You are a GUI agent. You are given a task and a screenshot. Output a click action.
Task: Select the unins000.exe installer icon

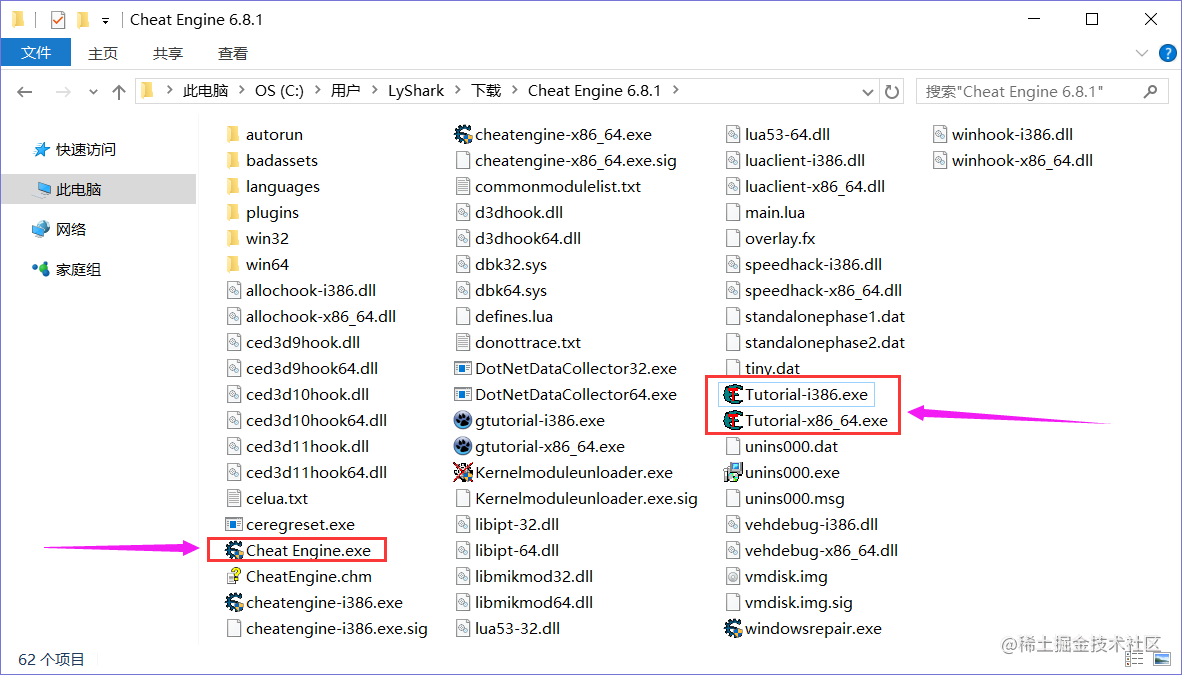(x=733, y=472)
